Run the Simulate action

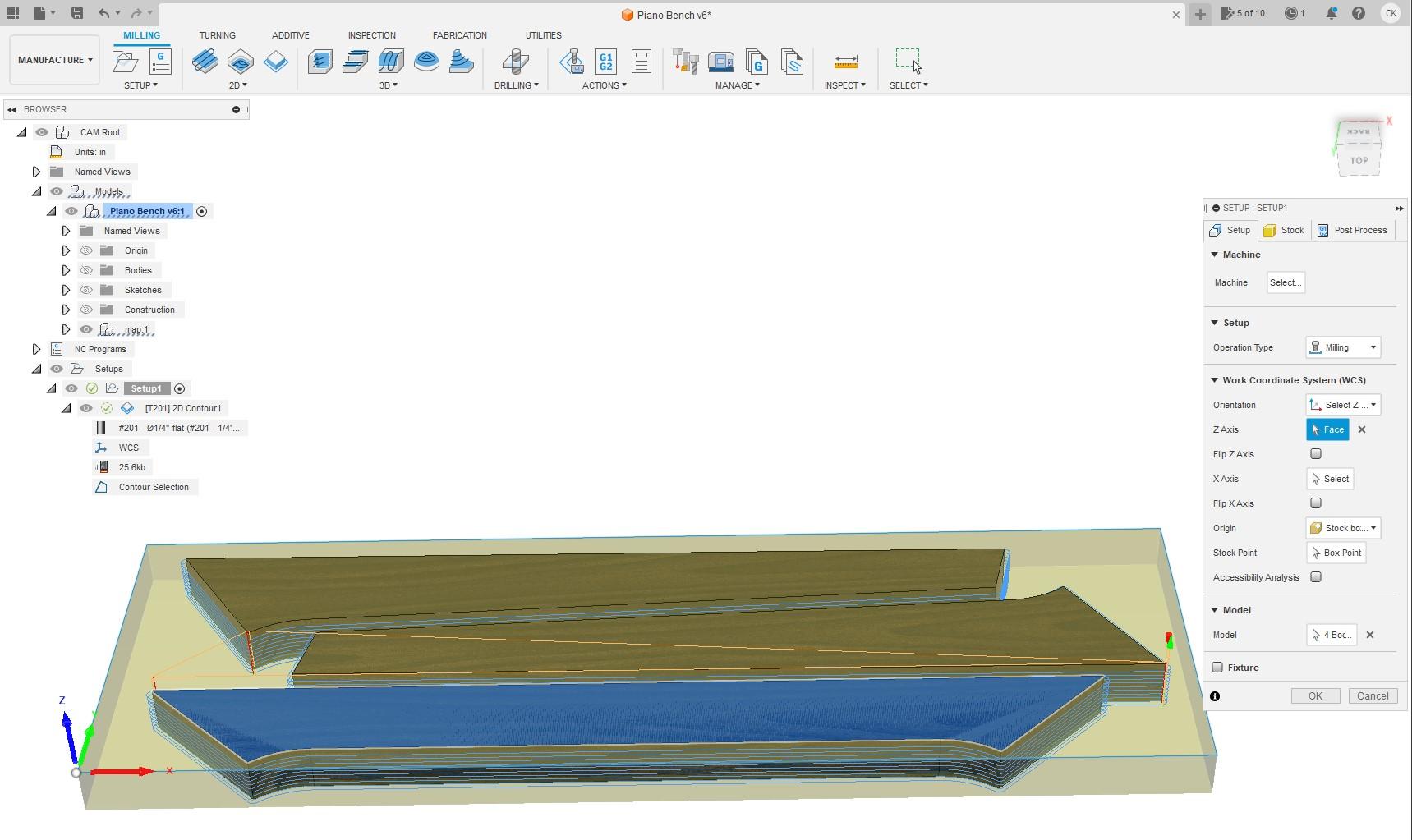pyautogui.click(x=572, y=60)
